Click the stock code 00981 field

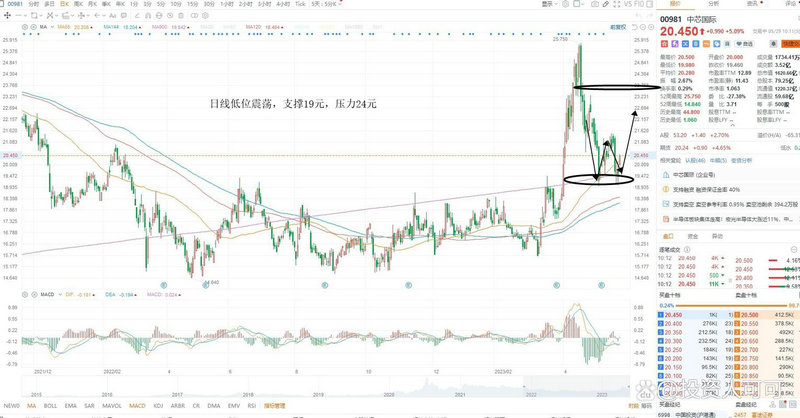(15, 4)
